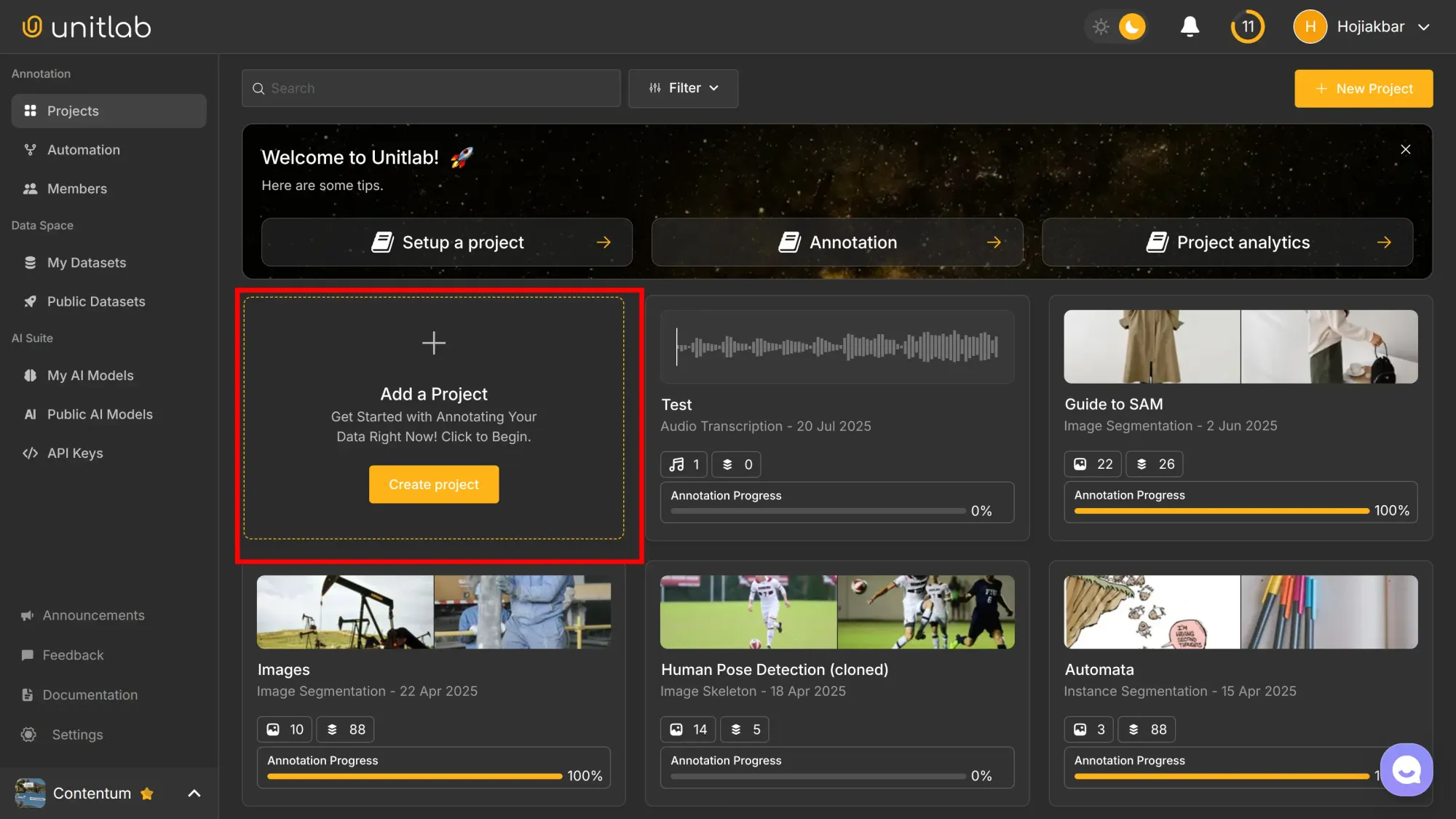Click the New Project button
The width and height of the screenshot is (1456, 819).
point(1364,88)
